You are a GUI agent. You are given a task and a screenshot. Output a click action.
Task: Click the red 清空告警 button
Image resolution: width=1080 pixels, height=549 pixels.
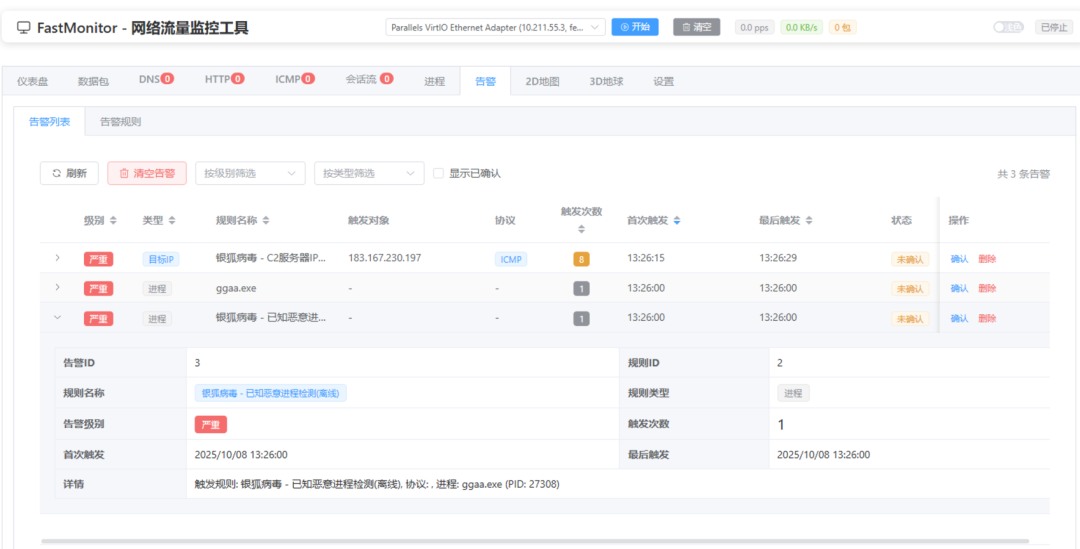[147, 174]
